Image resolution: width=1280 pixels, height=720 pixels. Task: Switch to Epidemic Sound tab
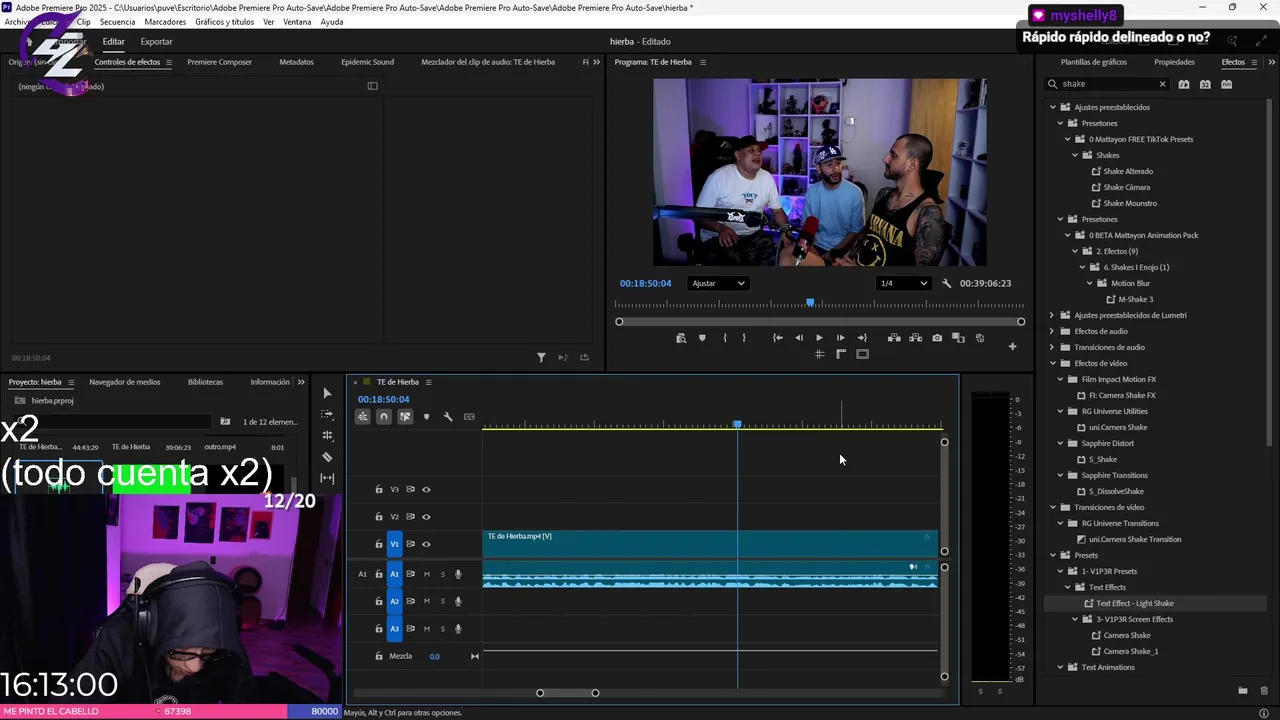pos(367,62)
